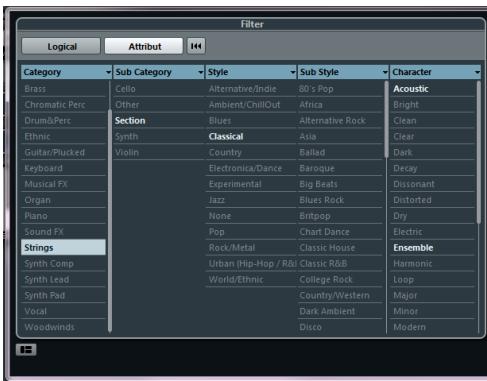487x381 pixels.
Task: Switch to the Attribut filter tab
Action: click(144, 46)
